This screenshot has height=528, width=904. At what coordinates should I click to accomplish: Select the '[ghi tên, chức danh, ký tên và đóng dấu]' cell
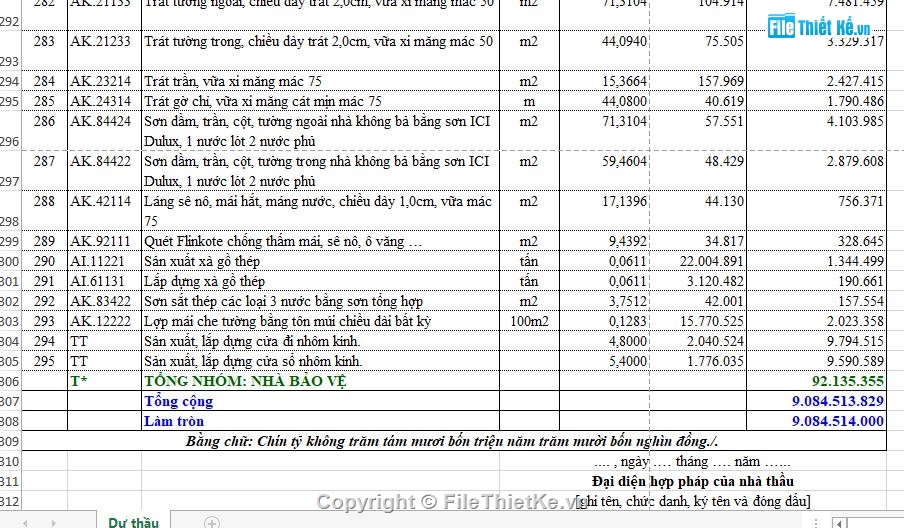tap(692, 501)
